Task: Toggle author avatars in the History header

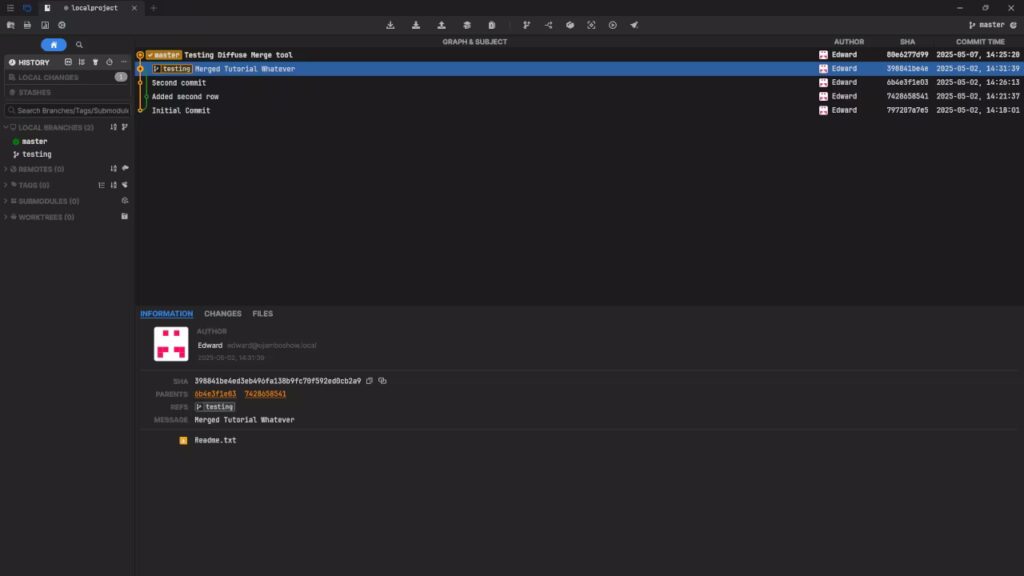Action: click(x=68, y=61)
